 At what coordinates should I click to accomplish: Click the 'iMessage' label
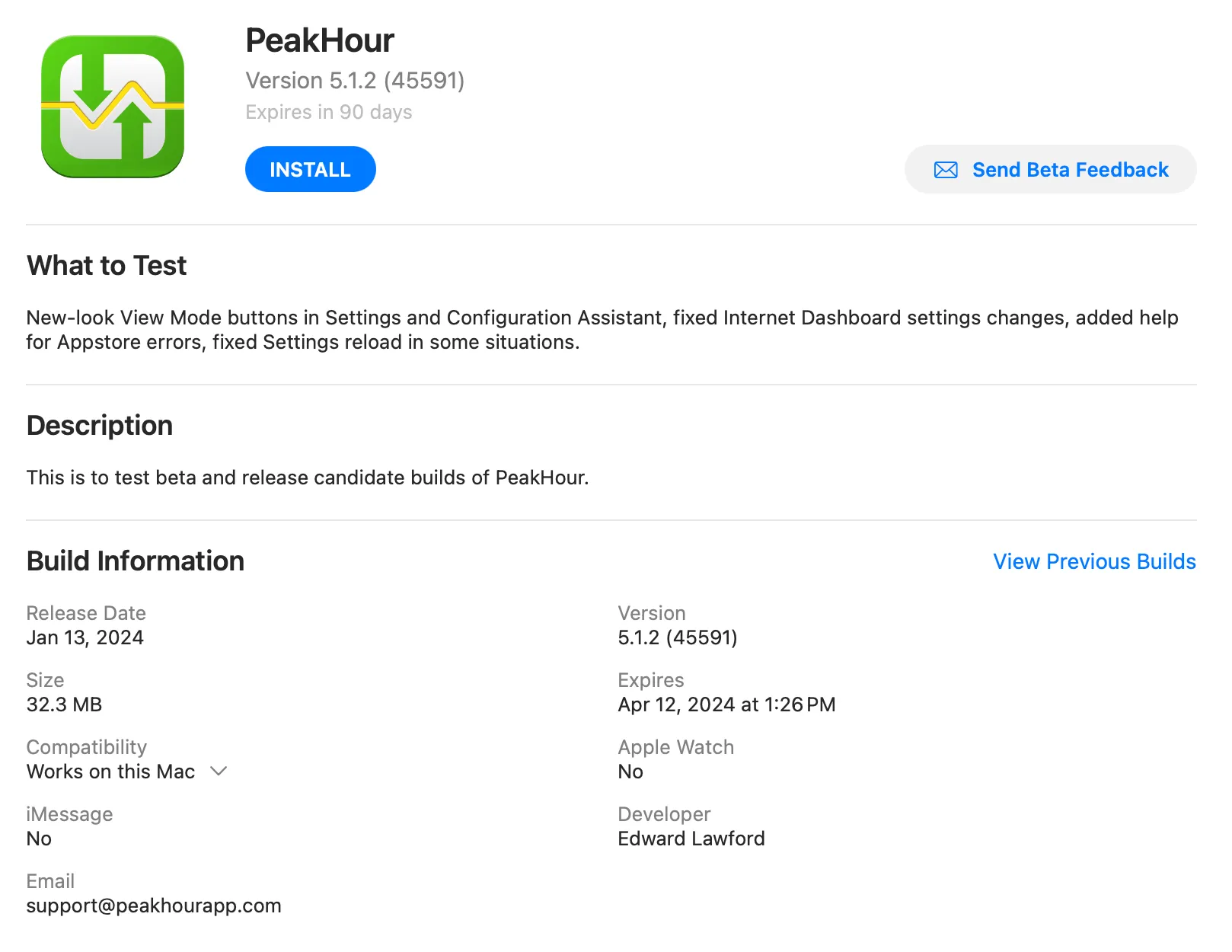point(69,814)
